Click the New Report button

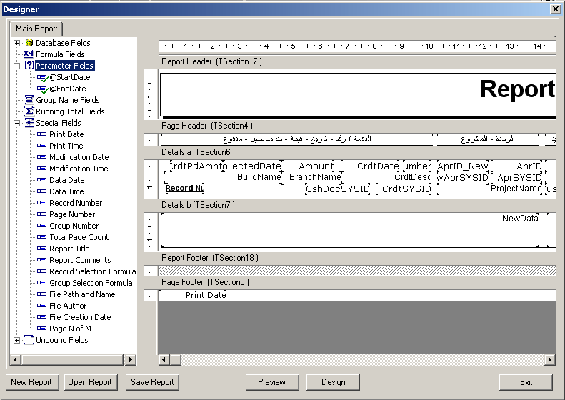tap(32, 382)
